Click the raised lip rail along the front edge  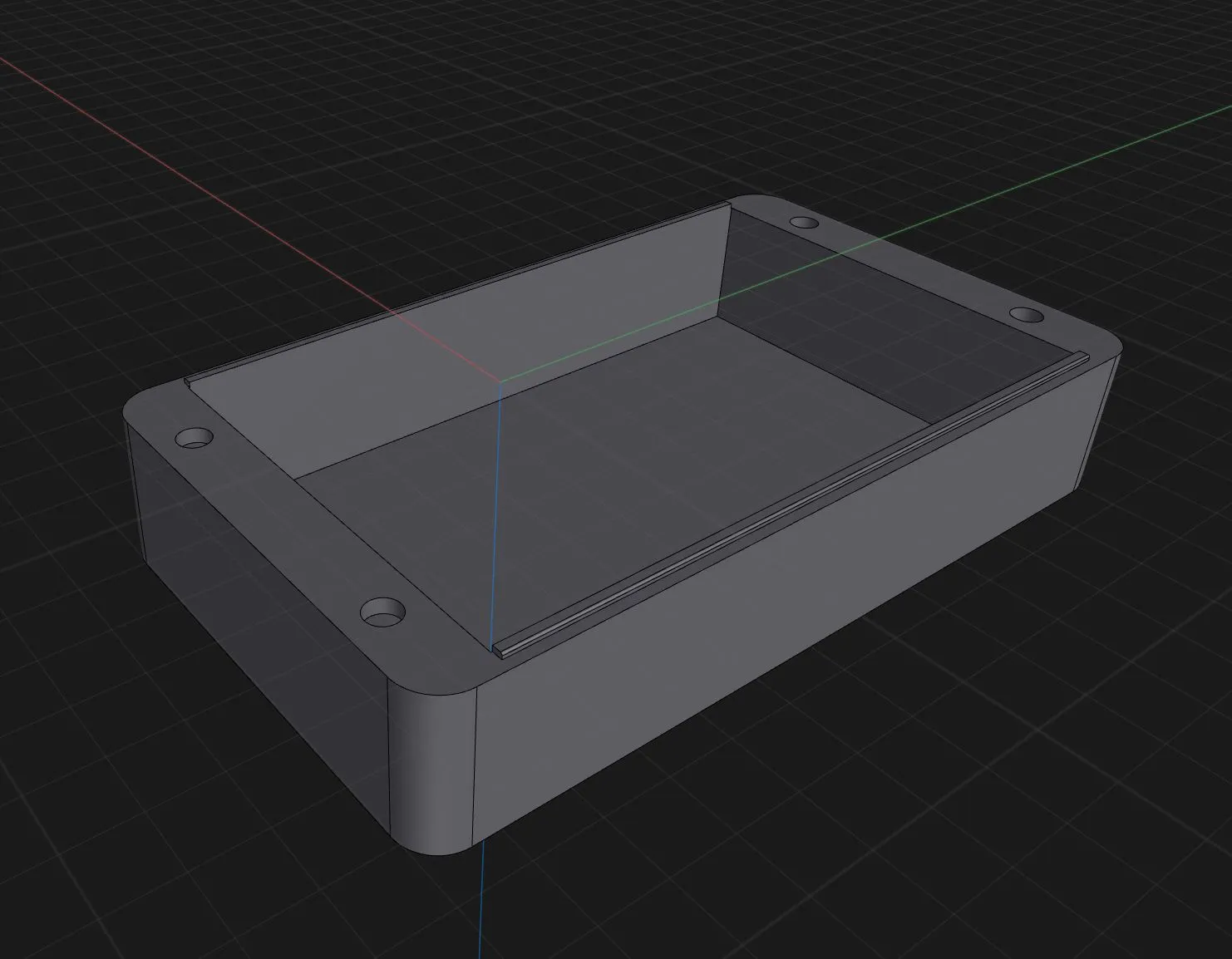(790, 505)
